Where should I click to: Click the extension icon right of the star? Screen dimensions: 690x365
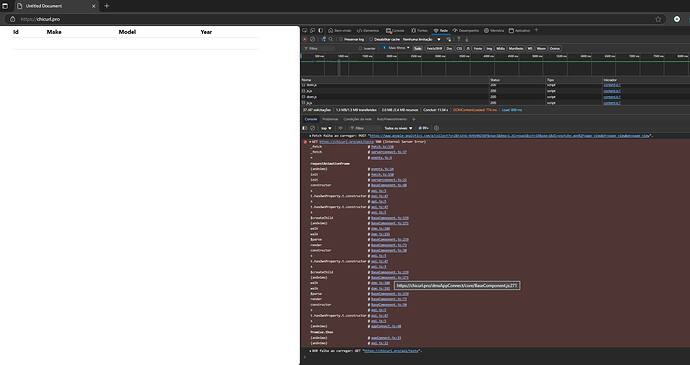pyautogui.click(x=677, y=19)
